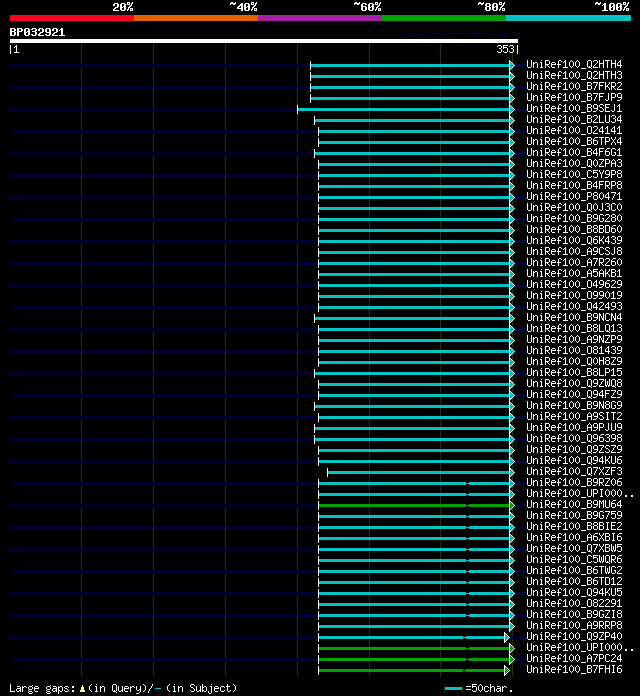Viewport: 640px width, 696px height.
Task: Pick the UniRef100_B8BD60 hit
Action: coord(574,229)
